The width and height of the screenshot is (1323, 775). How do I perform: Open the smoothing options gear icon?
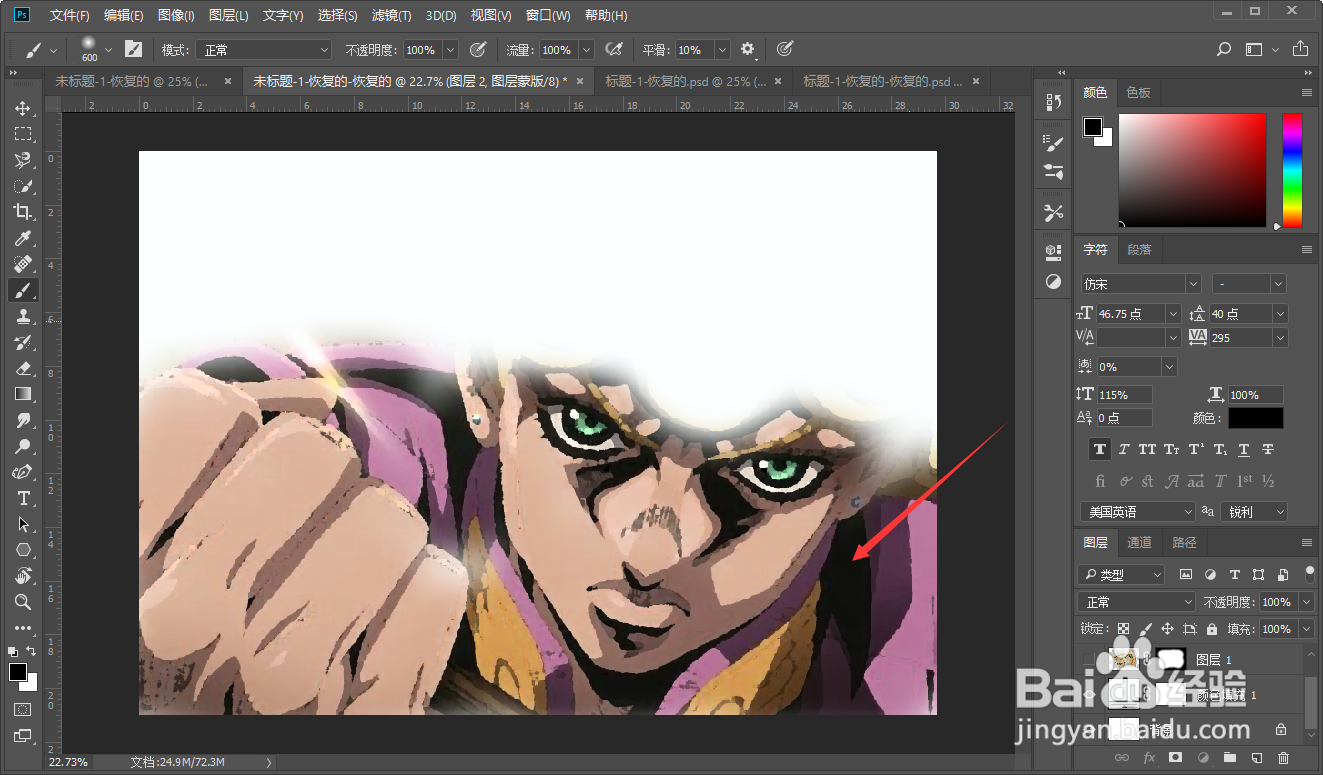(x=748, y=49)
